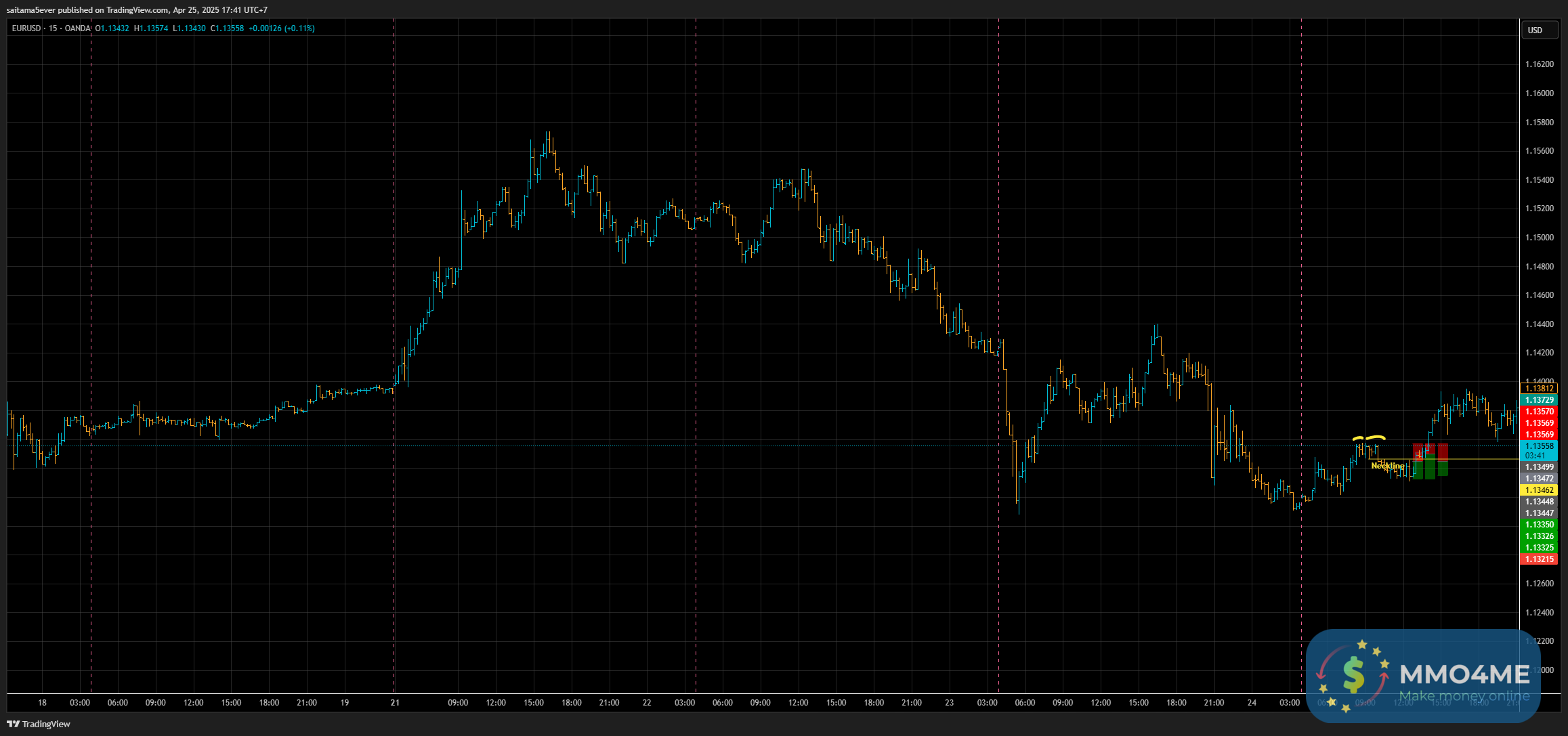
Task: Select the yellow Neckline text label
Action: 1387,466
